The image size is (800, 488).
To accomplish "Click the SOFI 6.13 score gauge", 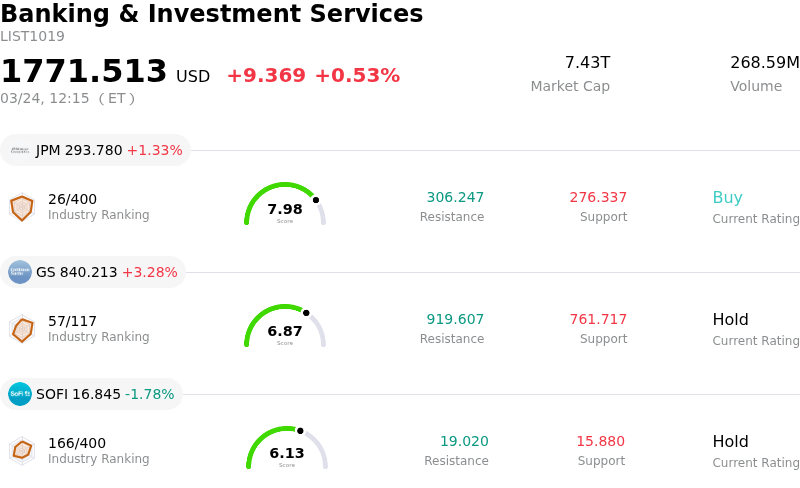I will [x=287, y=449].
